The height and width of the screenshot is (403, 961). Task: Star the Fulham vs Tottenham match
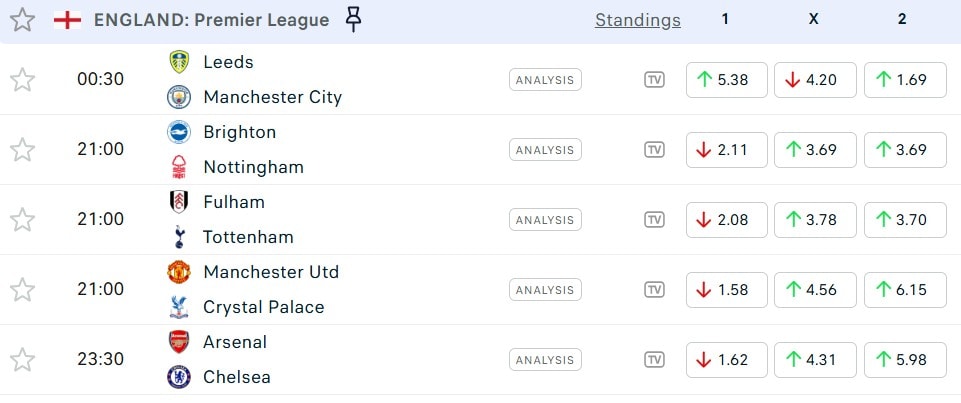coord(22,220)
